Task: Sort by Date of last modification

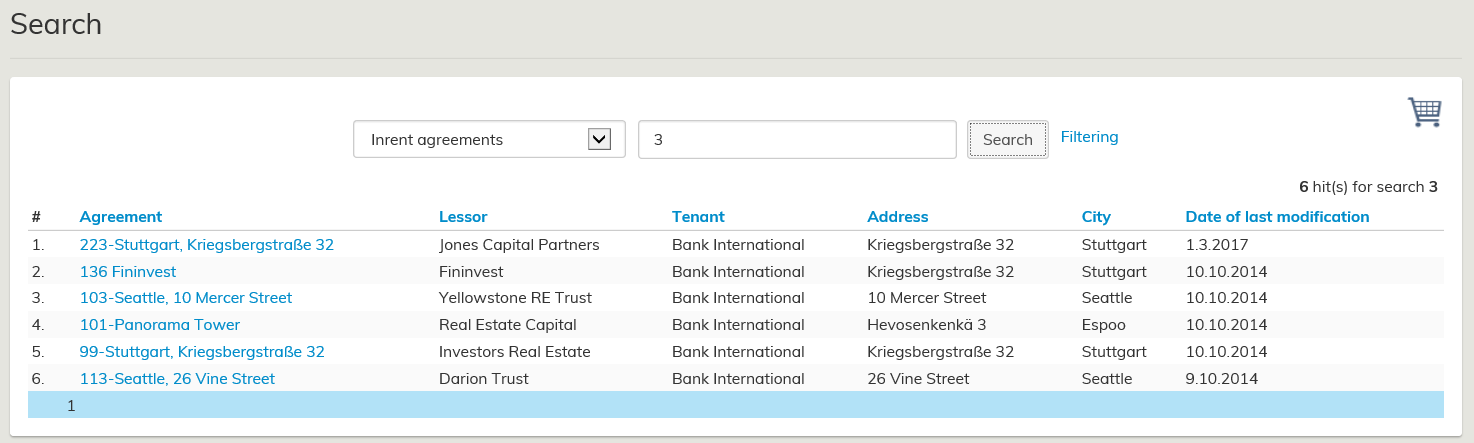Action: [1277, 217]
